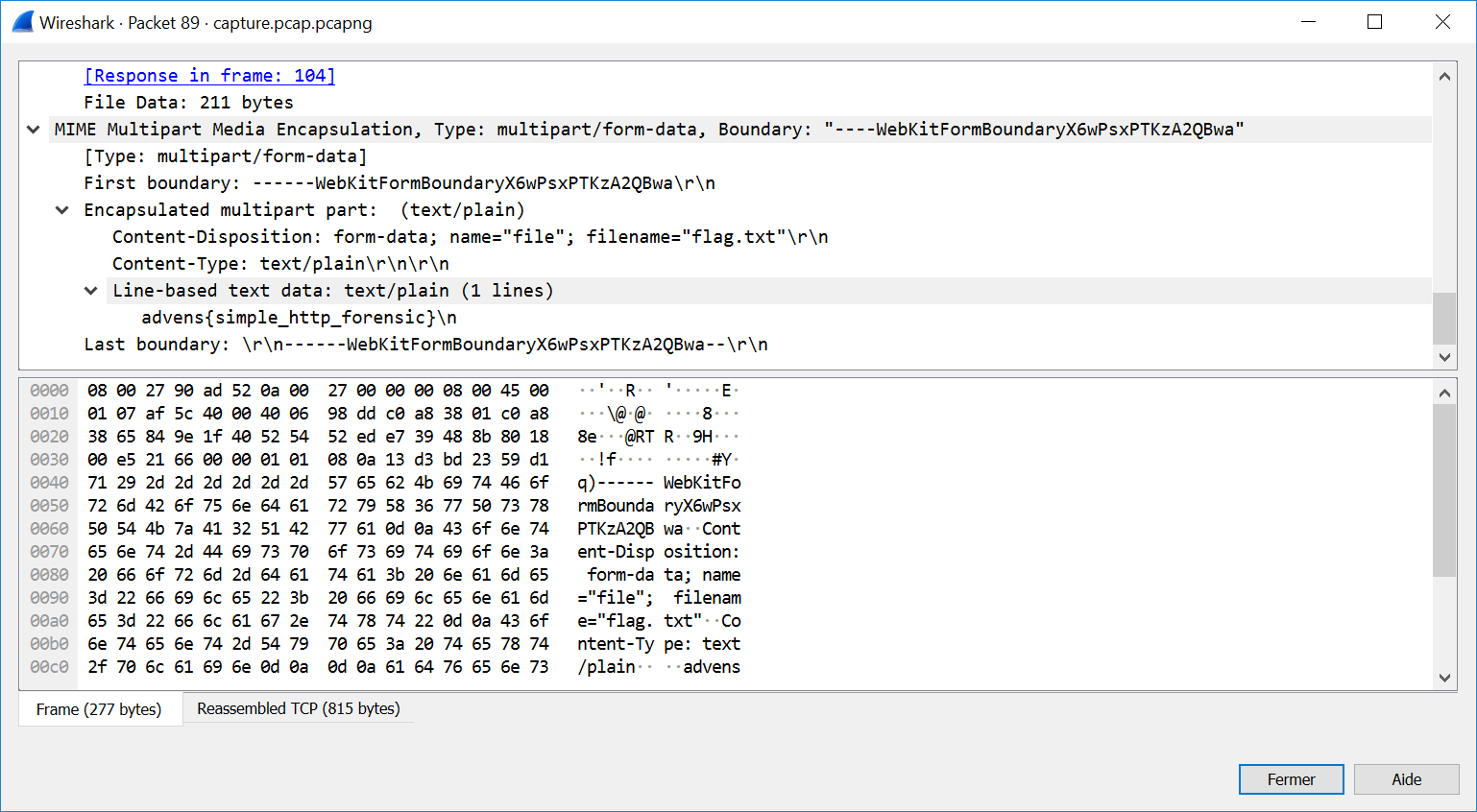Select the Frame (277 bytes) tab

pyautogui.click(x=99, y=709)
